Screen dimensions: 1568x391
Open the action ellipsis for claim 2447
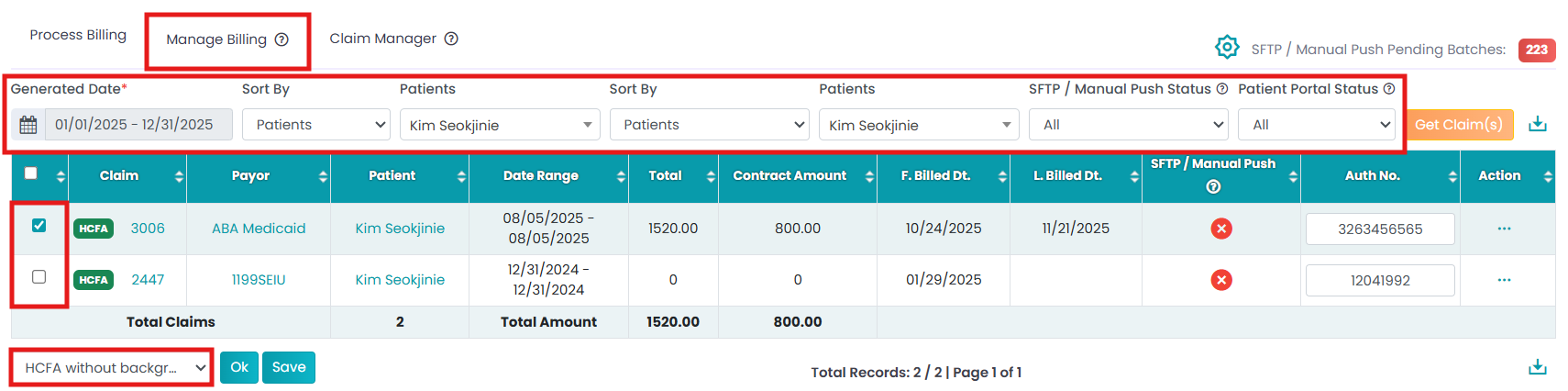[1504, 280]
